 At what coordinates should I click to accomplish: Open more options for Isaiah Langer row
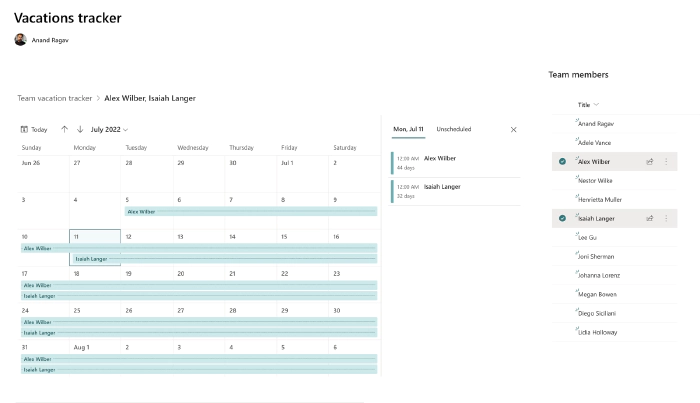point(666,218)
